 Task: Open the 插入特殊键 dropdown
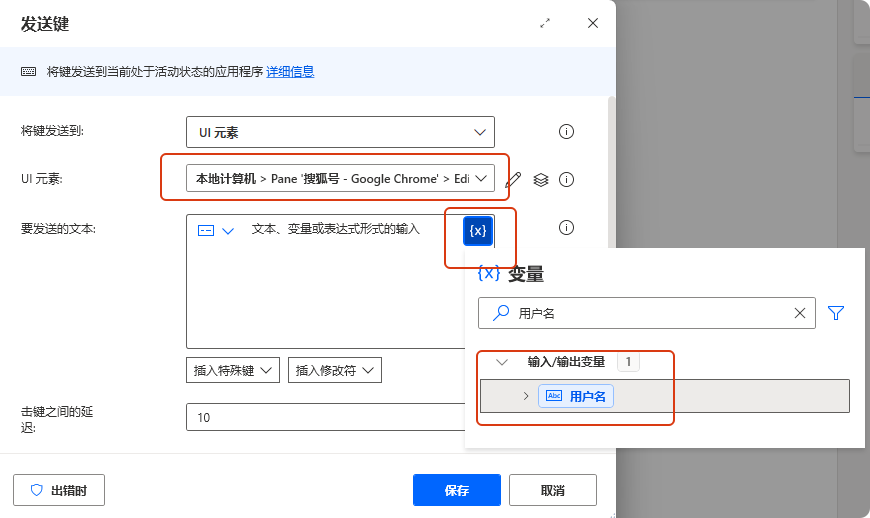click(232, 370)
